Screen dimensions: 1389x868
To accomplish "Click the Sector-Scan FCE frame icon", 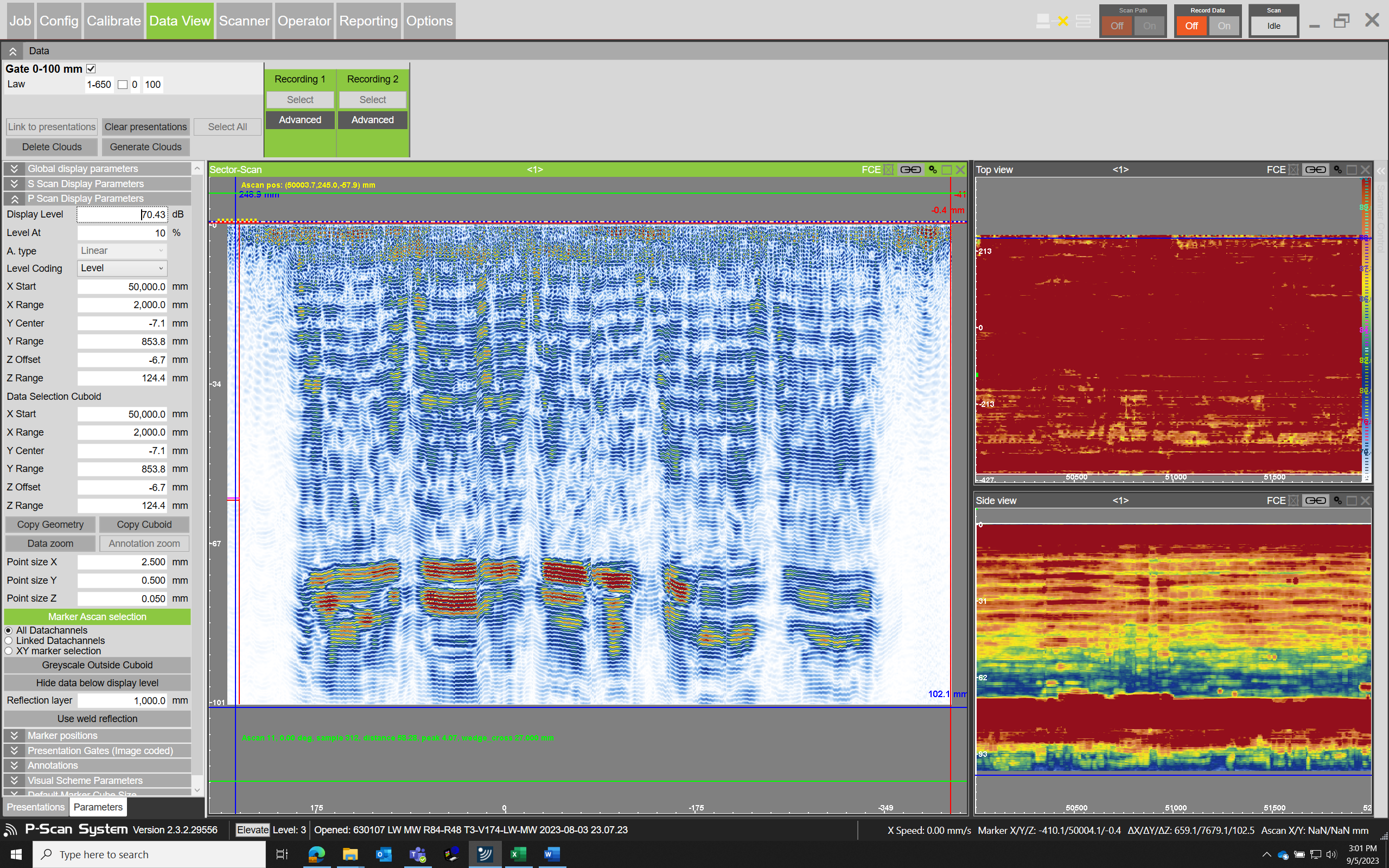I will pyautogui.click(x=889, y=169).
